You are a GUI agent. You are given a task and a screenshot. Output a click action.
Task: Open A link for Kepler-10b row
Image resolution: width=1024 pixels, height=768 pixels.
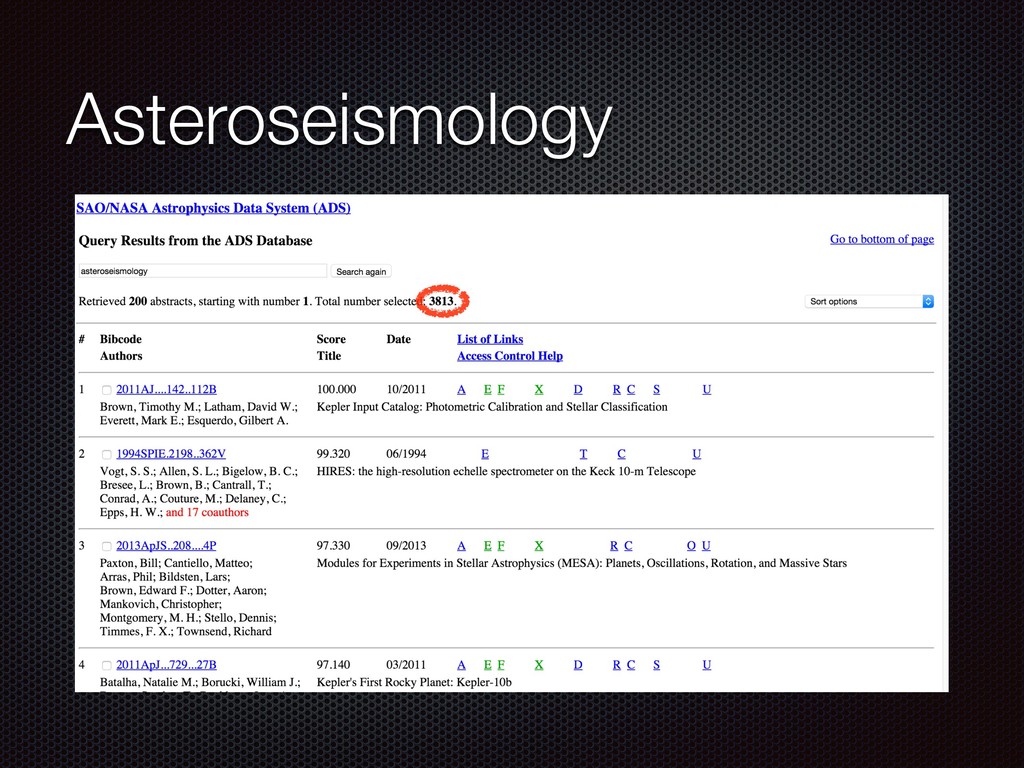[461, 665]
